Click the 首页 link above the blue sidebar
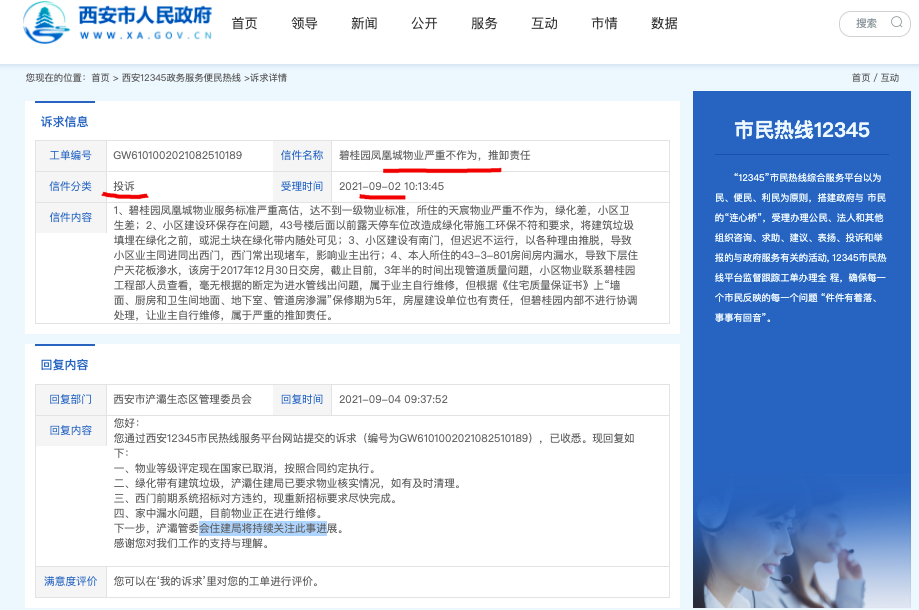Image resolution: width=919 pixels, height=610 pixels. tap(860, 78)
